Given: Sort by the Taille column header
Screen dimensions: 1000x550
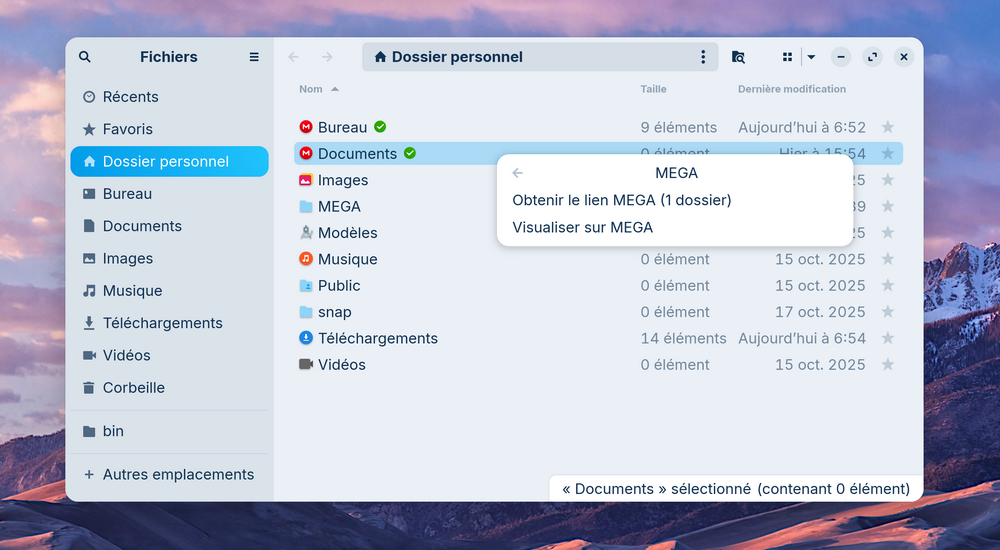Looking at the screenshot, I should click(x=653, y=89).
